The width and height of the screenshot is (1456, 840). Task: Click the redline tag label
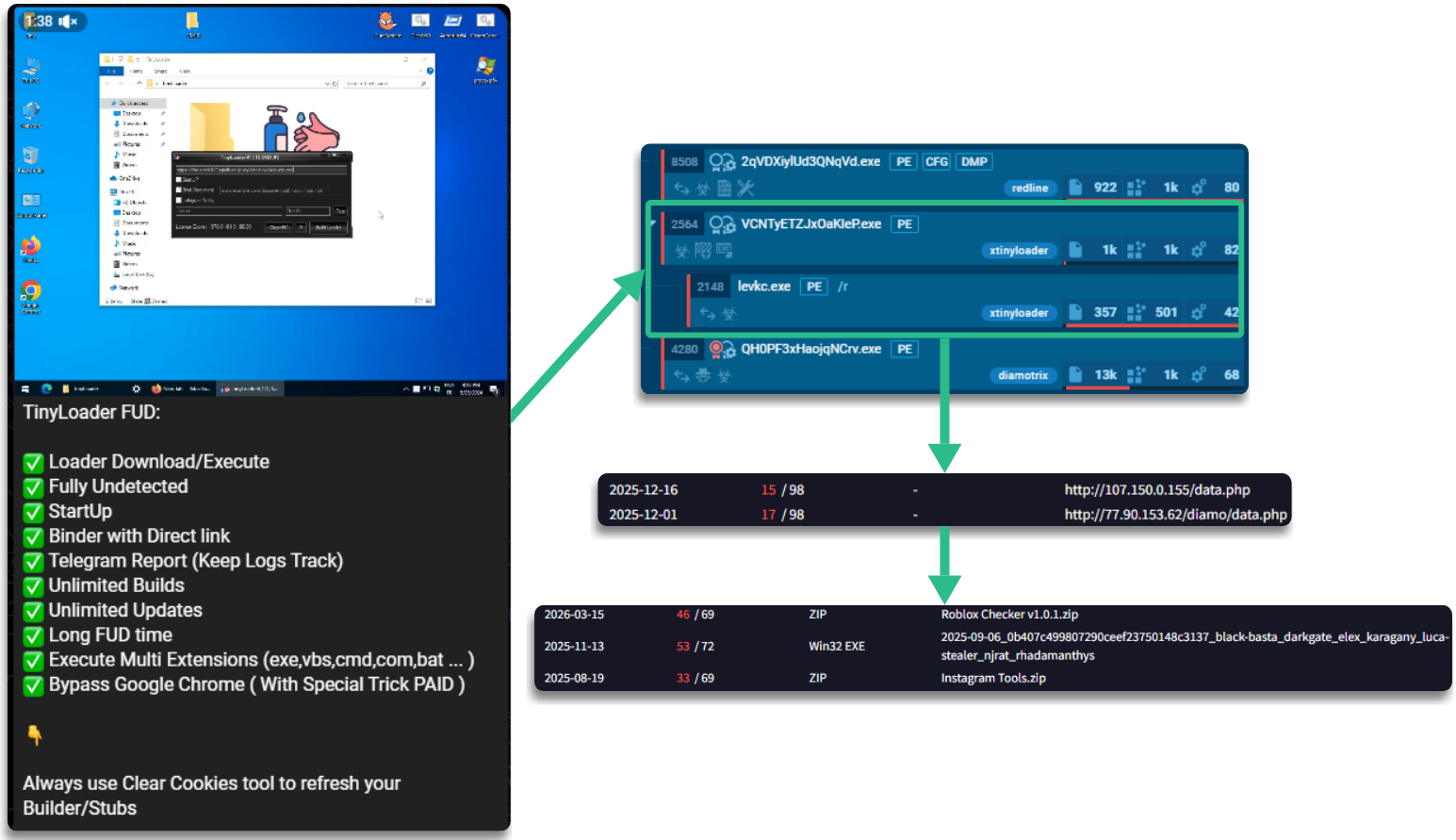[1030, 188]
